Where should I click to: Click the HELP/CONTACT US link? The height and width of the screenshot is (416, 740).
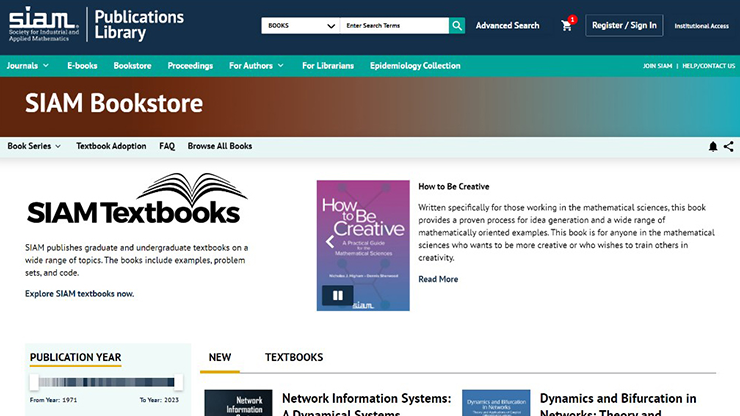708,66
